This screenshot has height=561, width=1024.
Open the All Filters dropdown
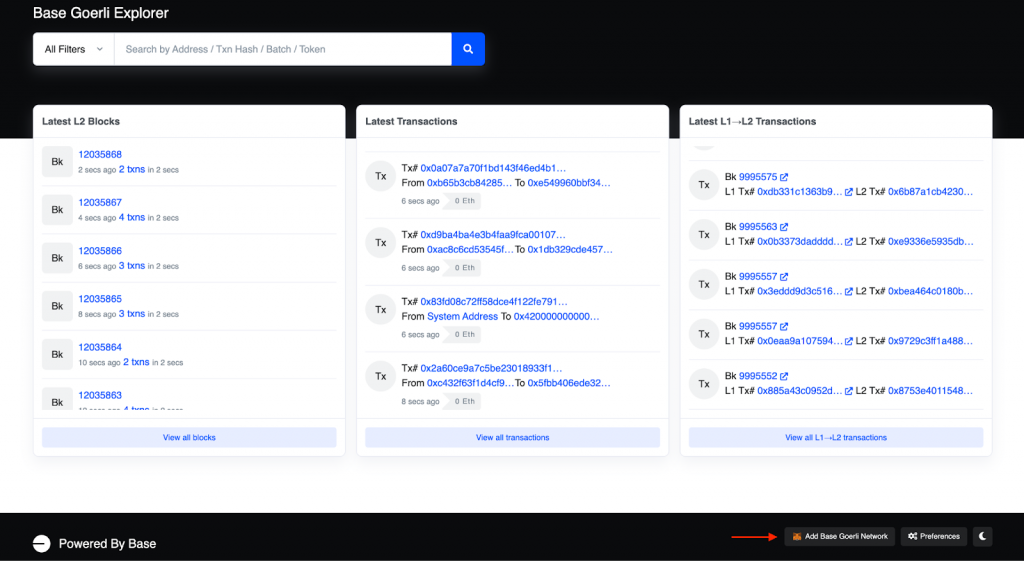(x=74, y=49)
